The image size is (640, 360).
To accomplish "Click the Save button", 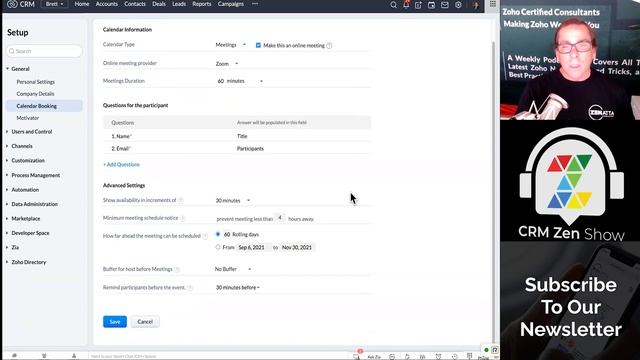I will [115, 322].
